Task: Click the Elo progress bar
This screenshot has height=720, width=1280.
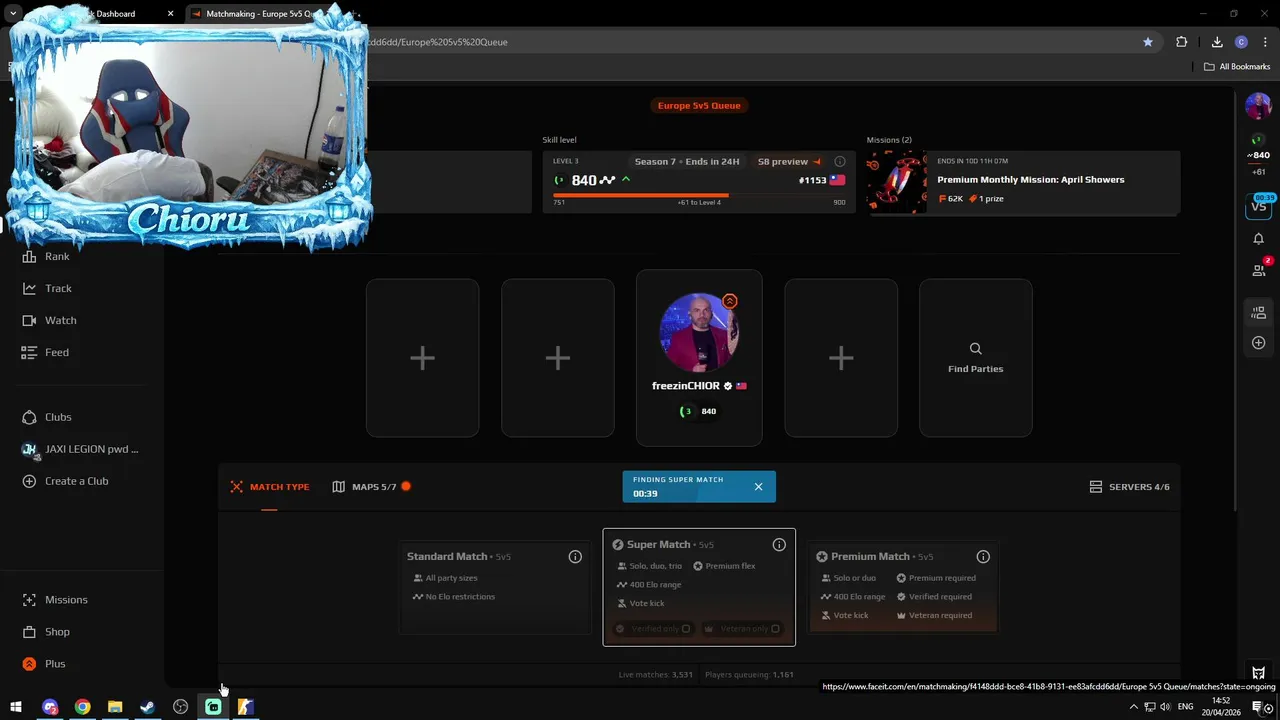Action: pyautogui.click(x=699, y=195)
